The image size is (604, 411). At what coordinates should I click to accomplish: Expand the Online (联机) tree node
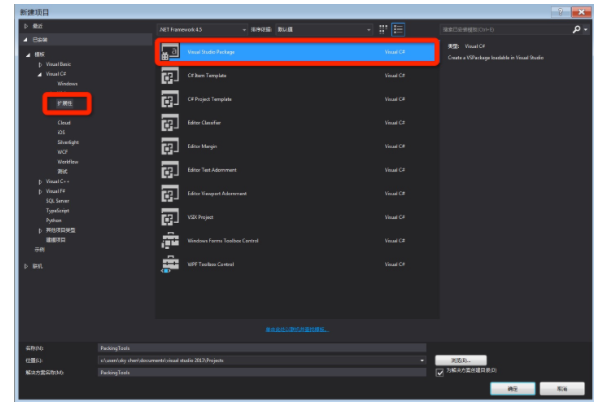26,266
